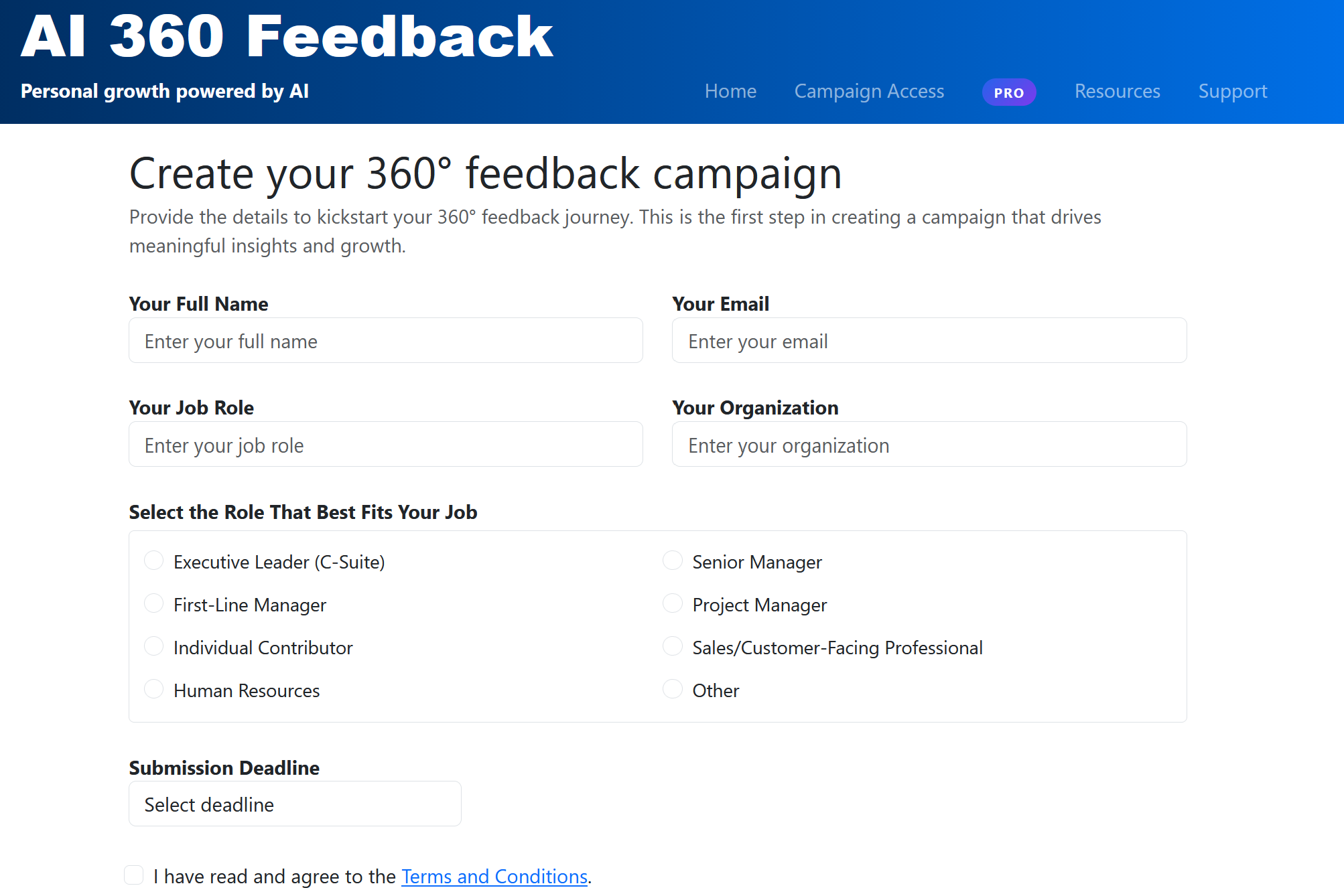Open the Terms and Conditions link
Image resolution: width=1344 pixels, height=896 pixels.
494,876
